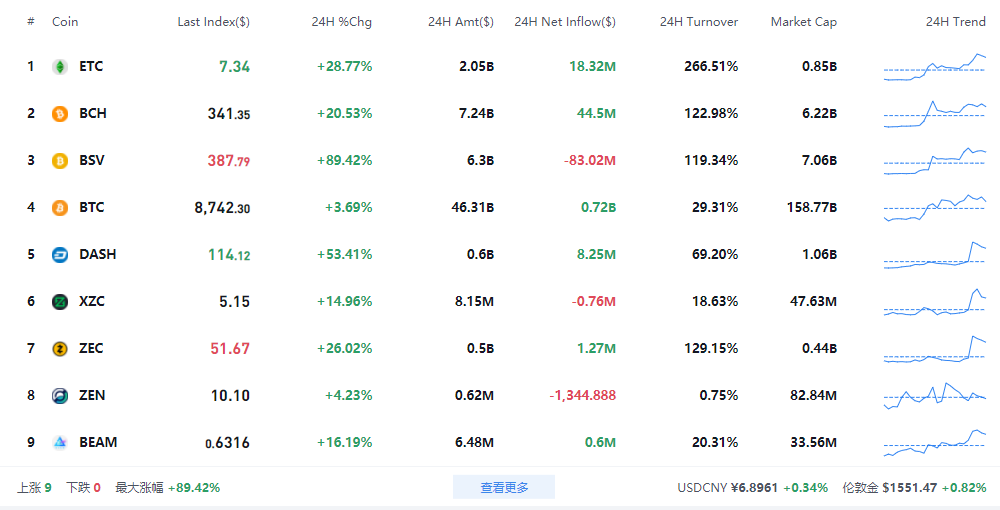This screenshot has height=510, width=1000.
Task: Click BSV change value +89.42% in table
Action: [344, 161]
